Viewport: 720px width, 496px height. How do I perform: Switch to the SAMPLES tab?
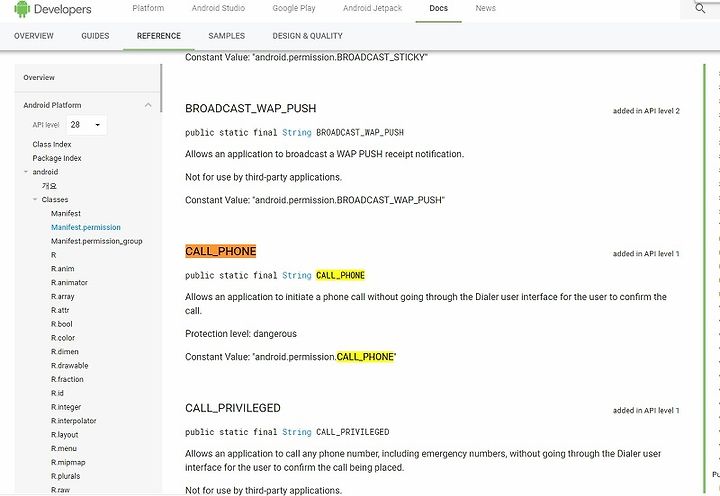tap(226, 36)
